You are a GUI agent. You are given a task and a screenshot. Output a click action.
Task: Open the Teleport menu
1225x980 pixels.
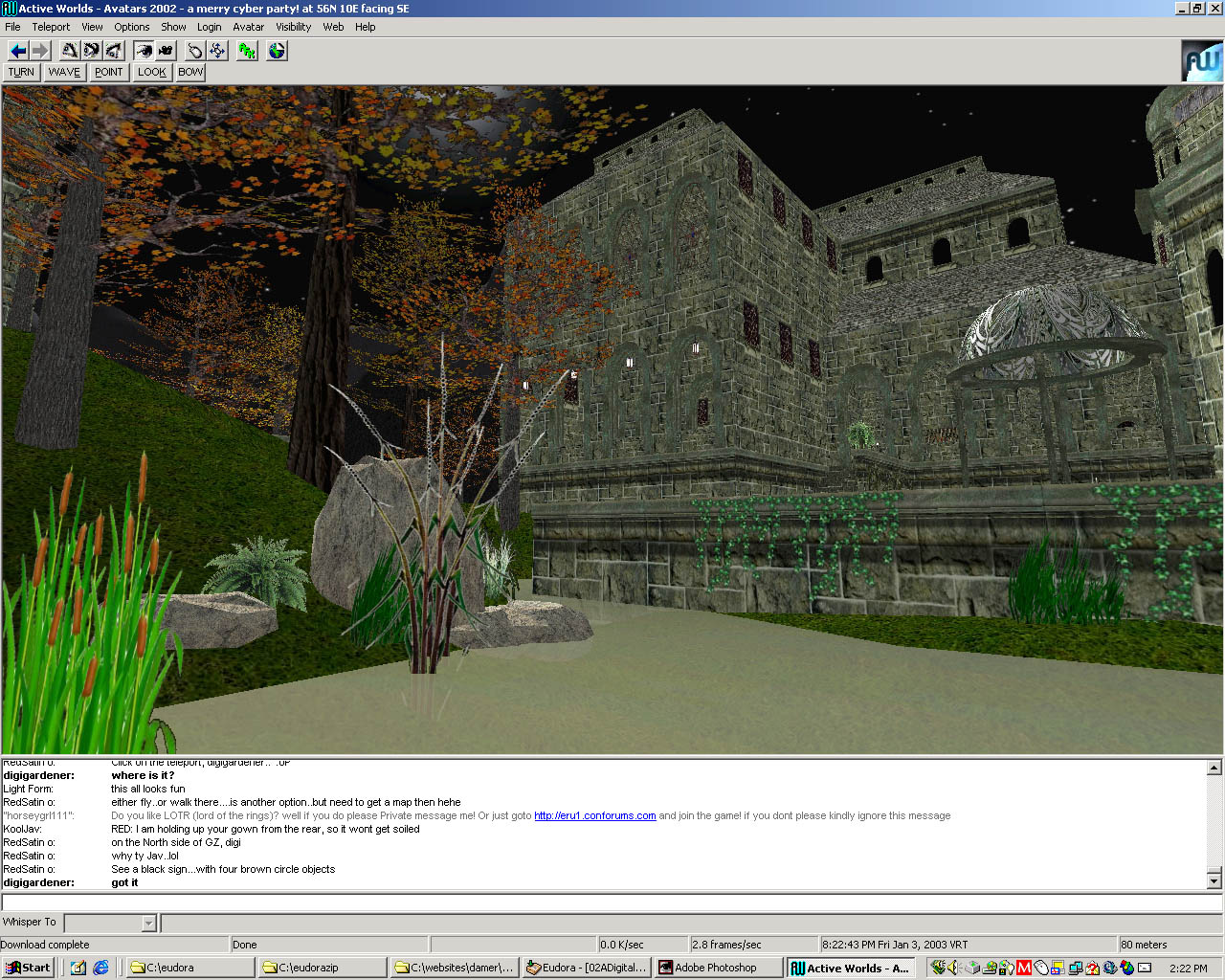click(51, 27)
